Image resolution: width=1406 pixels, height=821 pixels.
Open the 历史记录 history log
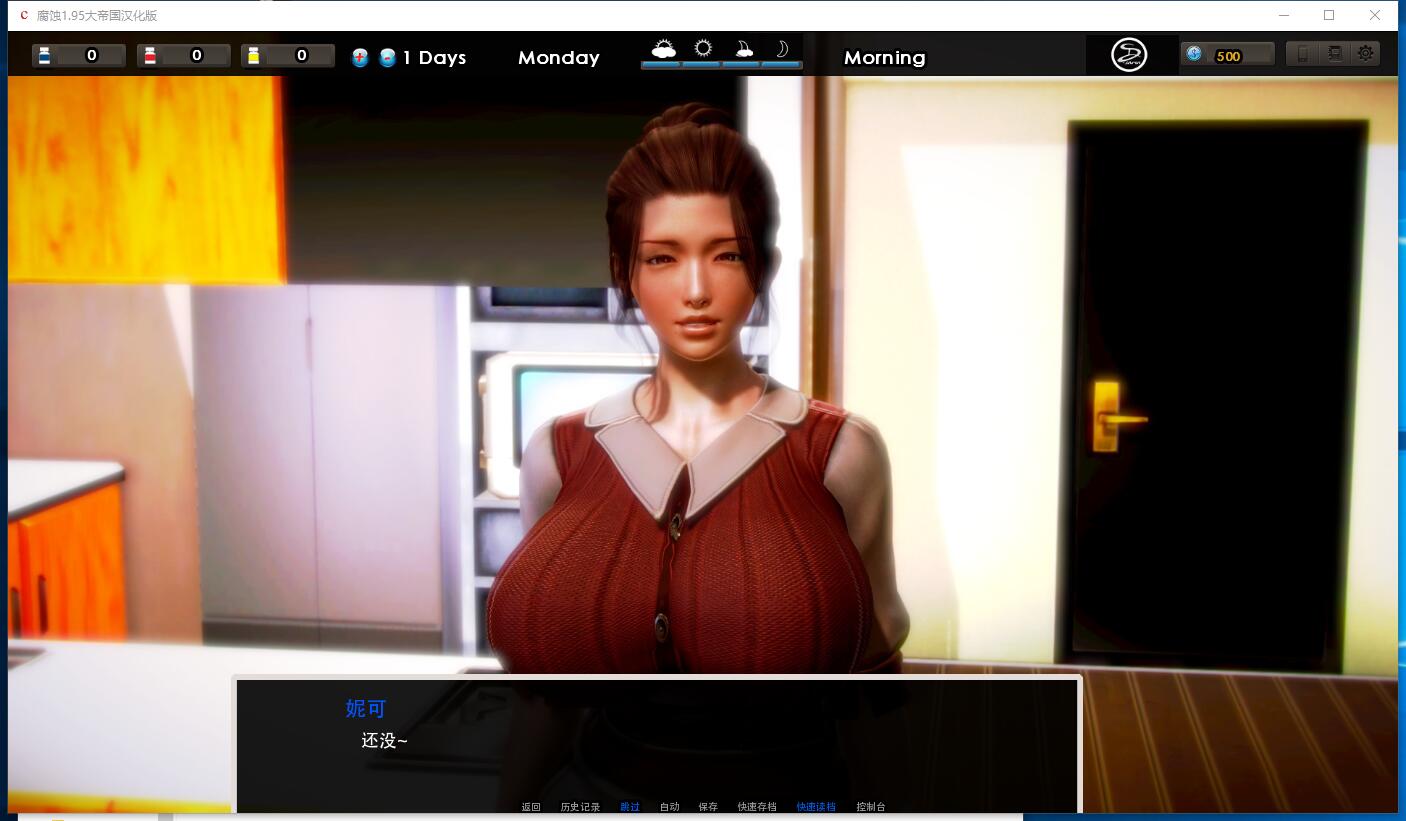[582, 806]
